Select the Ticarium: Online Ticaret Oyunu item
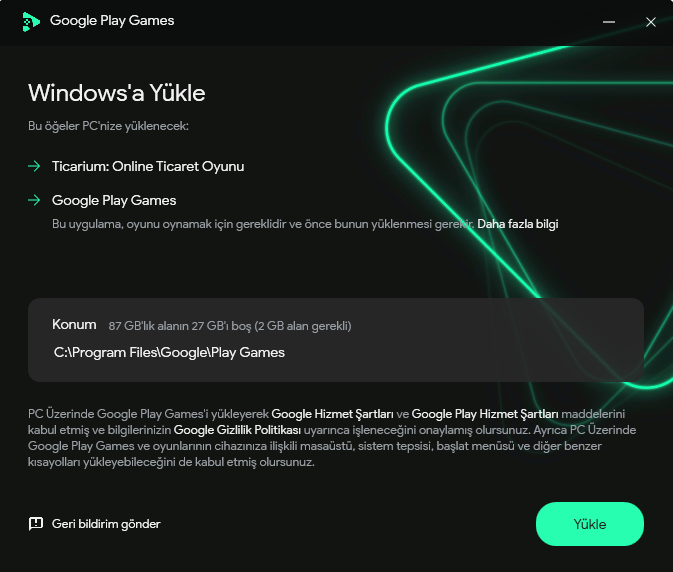Image resolution: width=673 pixels, height=572 pixels. point(148,166)
